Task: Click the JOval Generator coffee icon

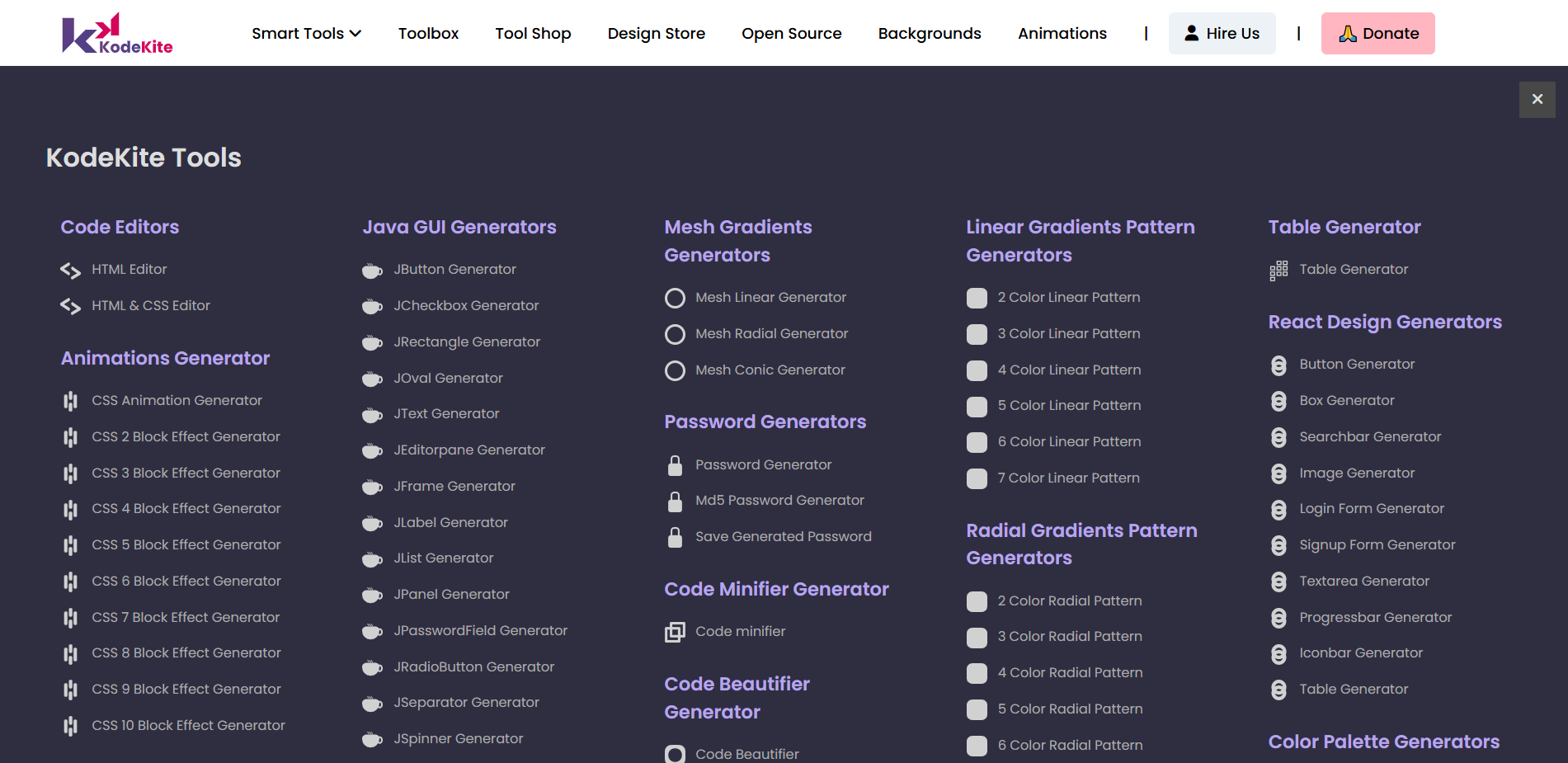Action: [x=372, y=379]
